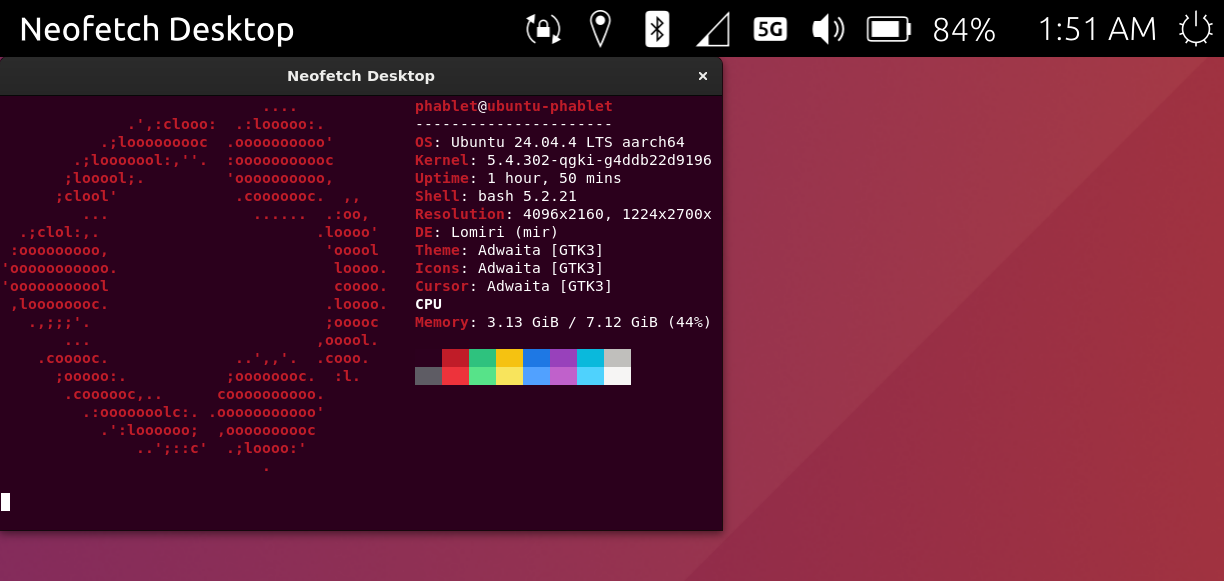This screenshot has height=581, width=1224.
Task: Click the light gray terminal color block
Action: click(617, 358)
